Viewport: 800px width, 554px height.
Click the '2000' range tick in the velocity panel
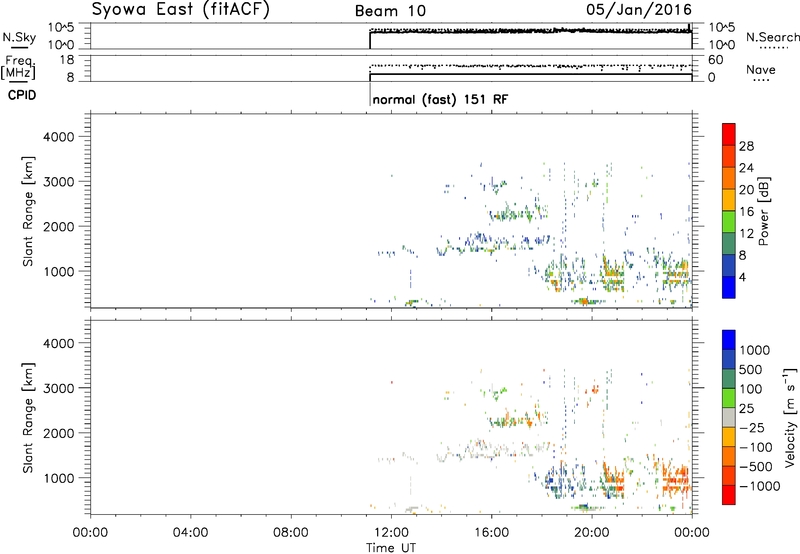point(59,433)
